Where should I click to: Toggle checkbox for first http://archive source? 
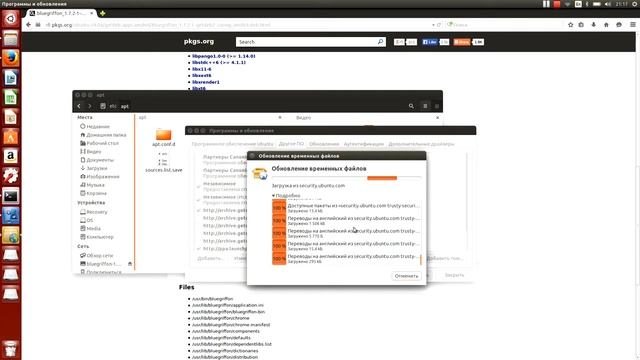click(x=199, y=210)
